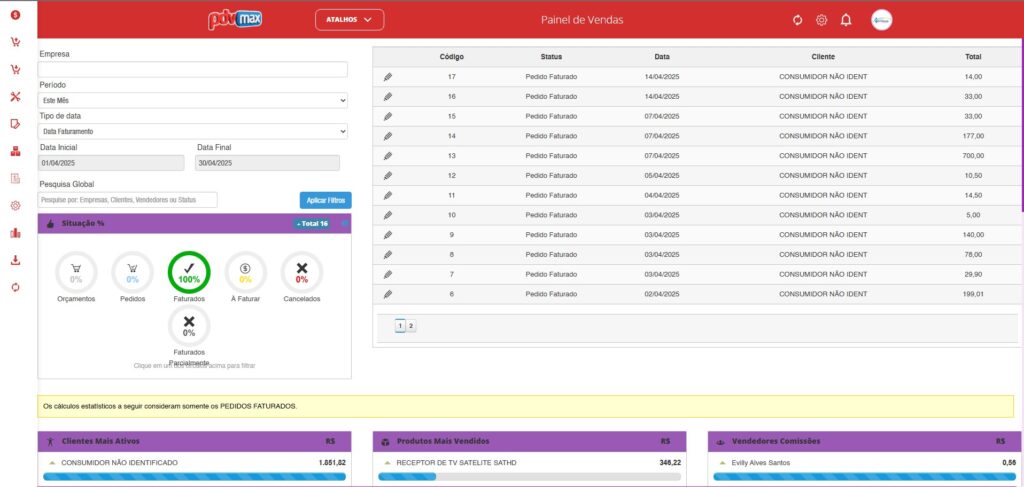
Task: Open the Período dropdown
Action: [x=193, y=100]
